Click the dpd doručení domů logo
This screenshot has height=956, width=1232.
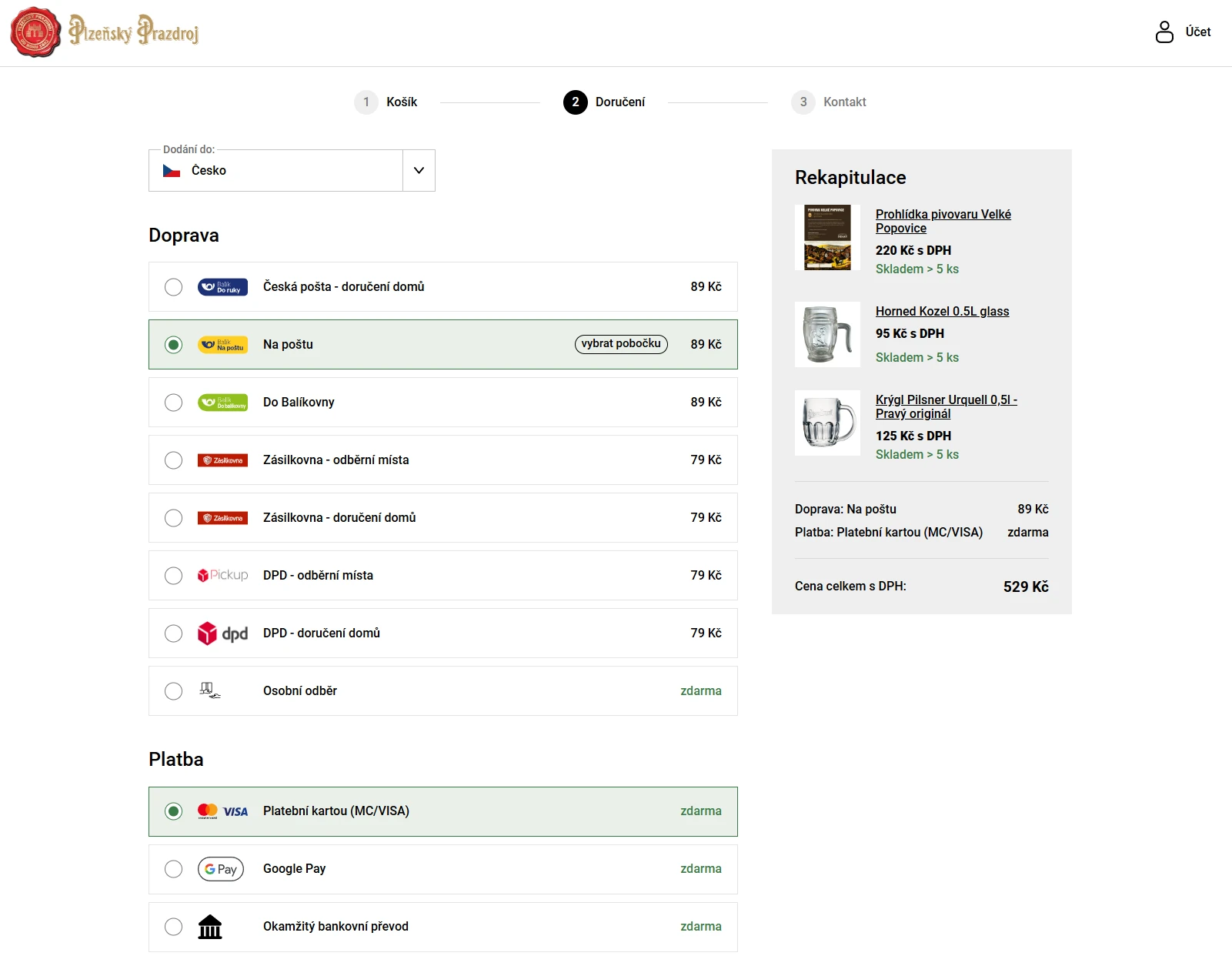pos(222,633)
